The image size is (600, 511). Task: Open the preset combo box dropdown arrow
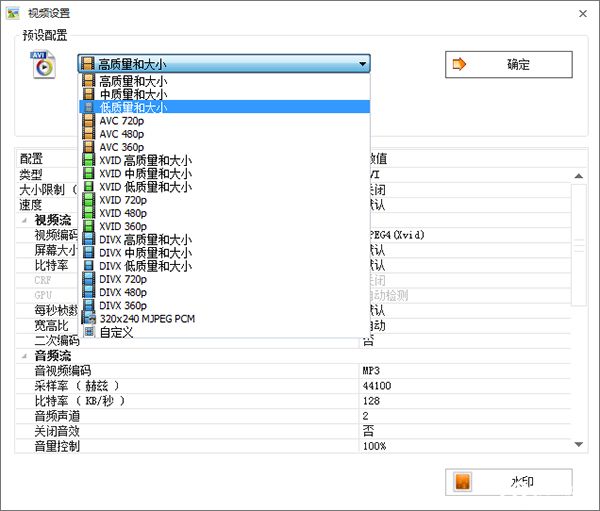tap(361, 64)
